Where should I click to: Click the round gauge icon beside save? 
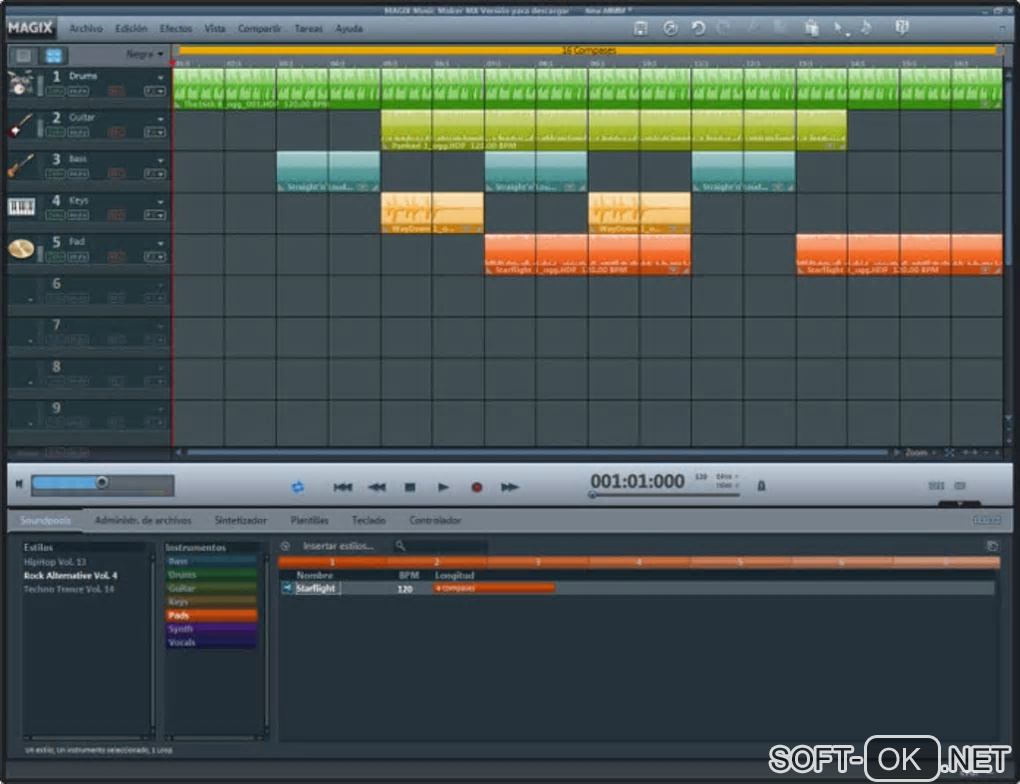670,28
